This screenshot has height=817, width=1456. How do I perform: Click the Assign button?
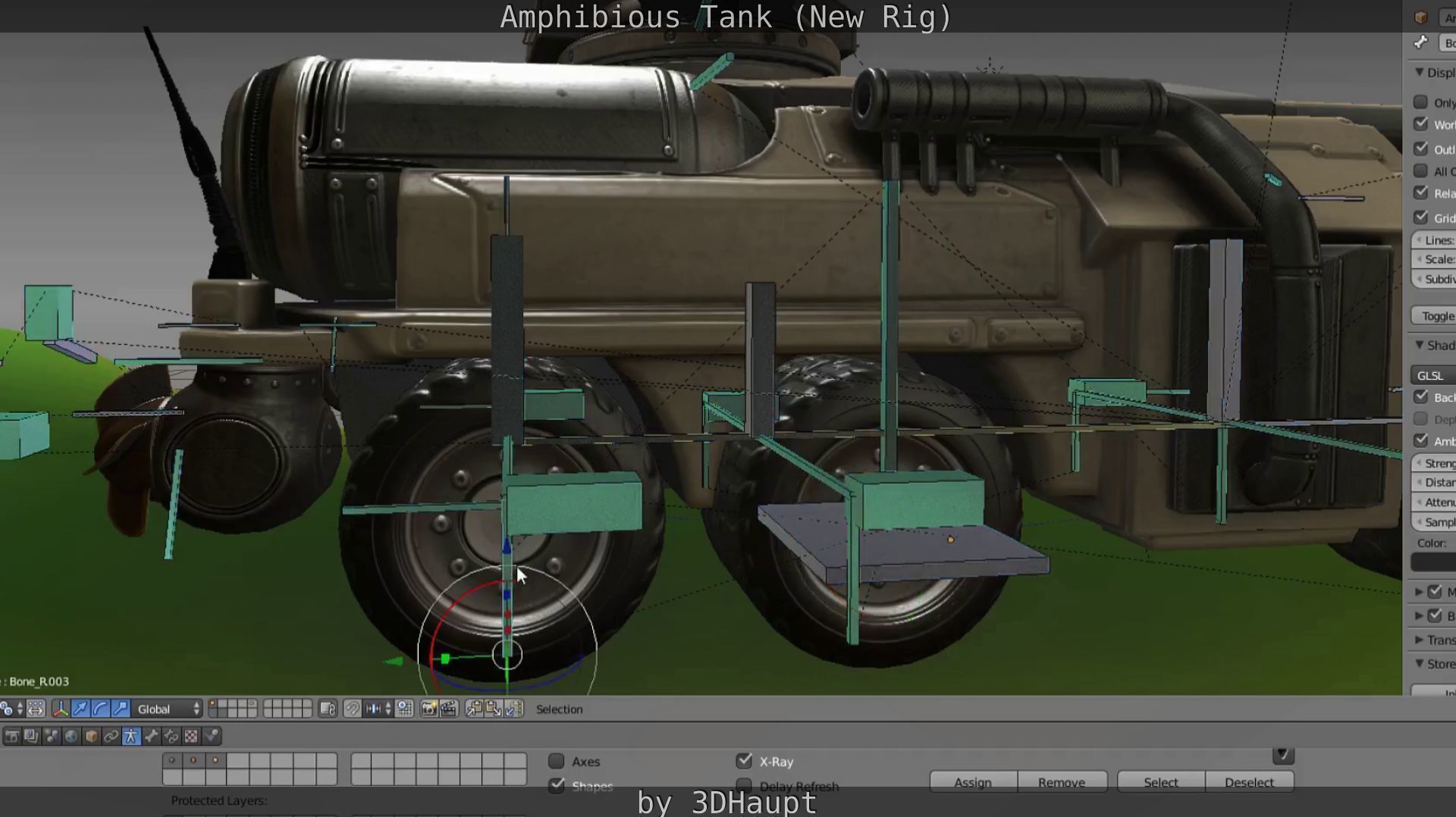coord(973,782)
